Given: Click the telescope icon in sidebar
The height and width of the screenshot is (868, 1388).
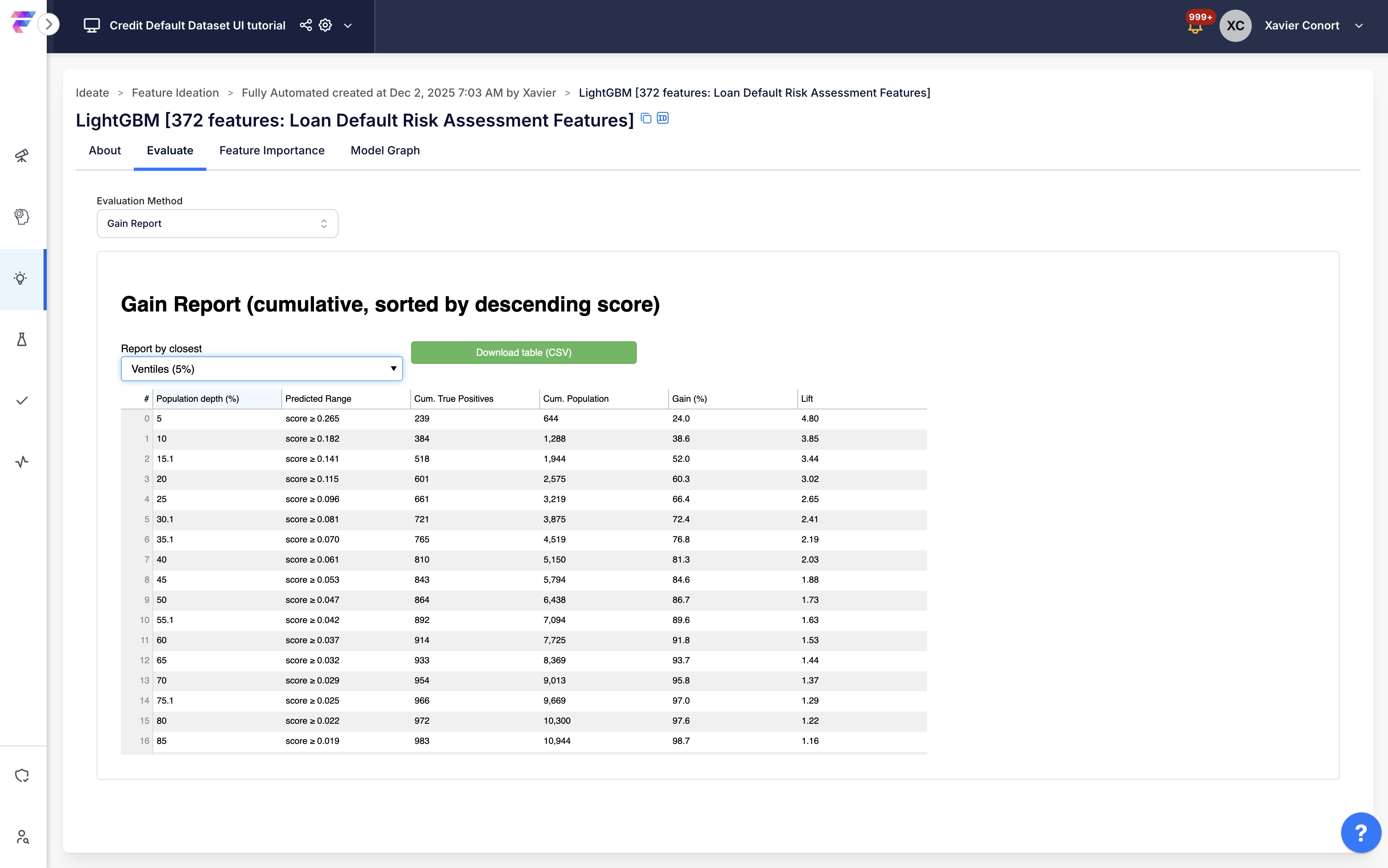Looking at the screenshot, I should pyautogui.click(x=22, y=156).
